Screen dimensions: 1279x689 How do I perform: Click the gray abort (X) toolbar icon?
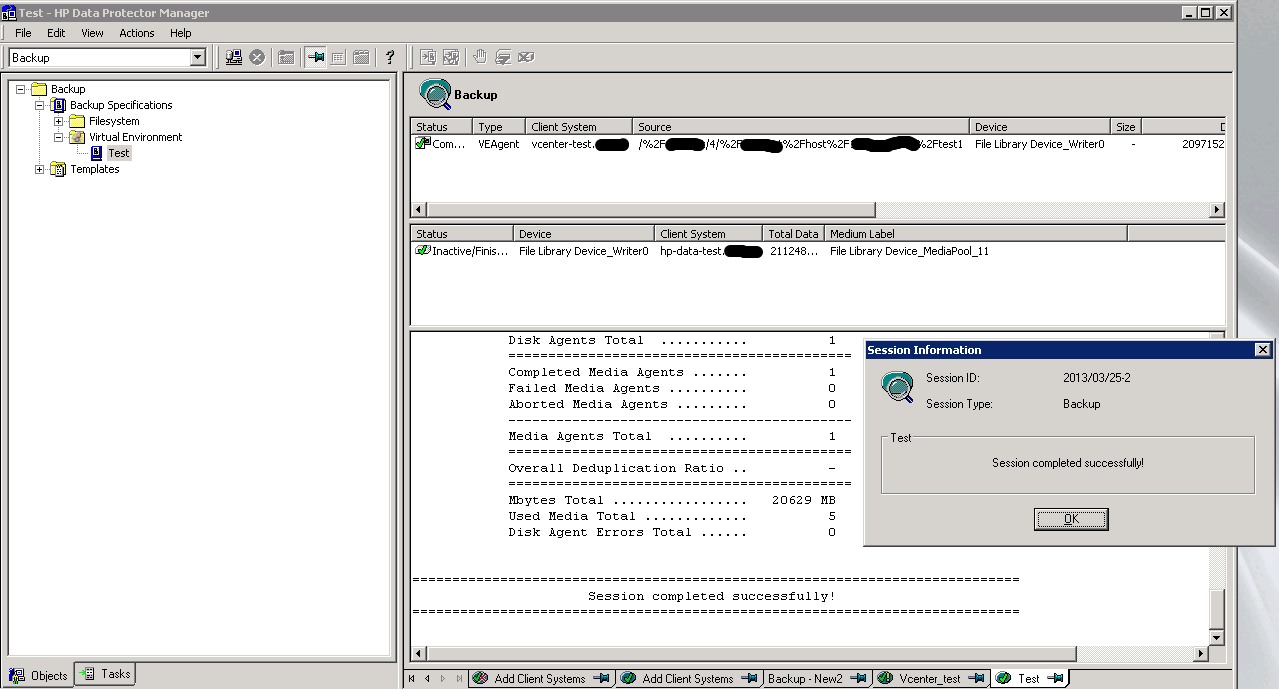pos(257,57)
